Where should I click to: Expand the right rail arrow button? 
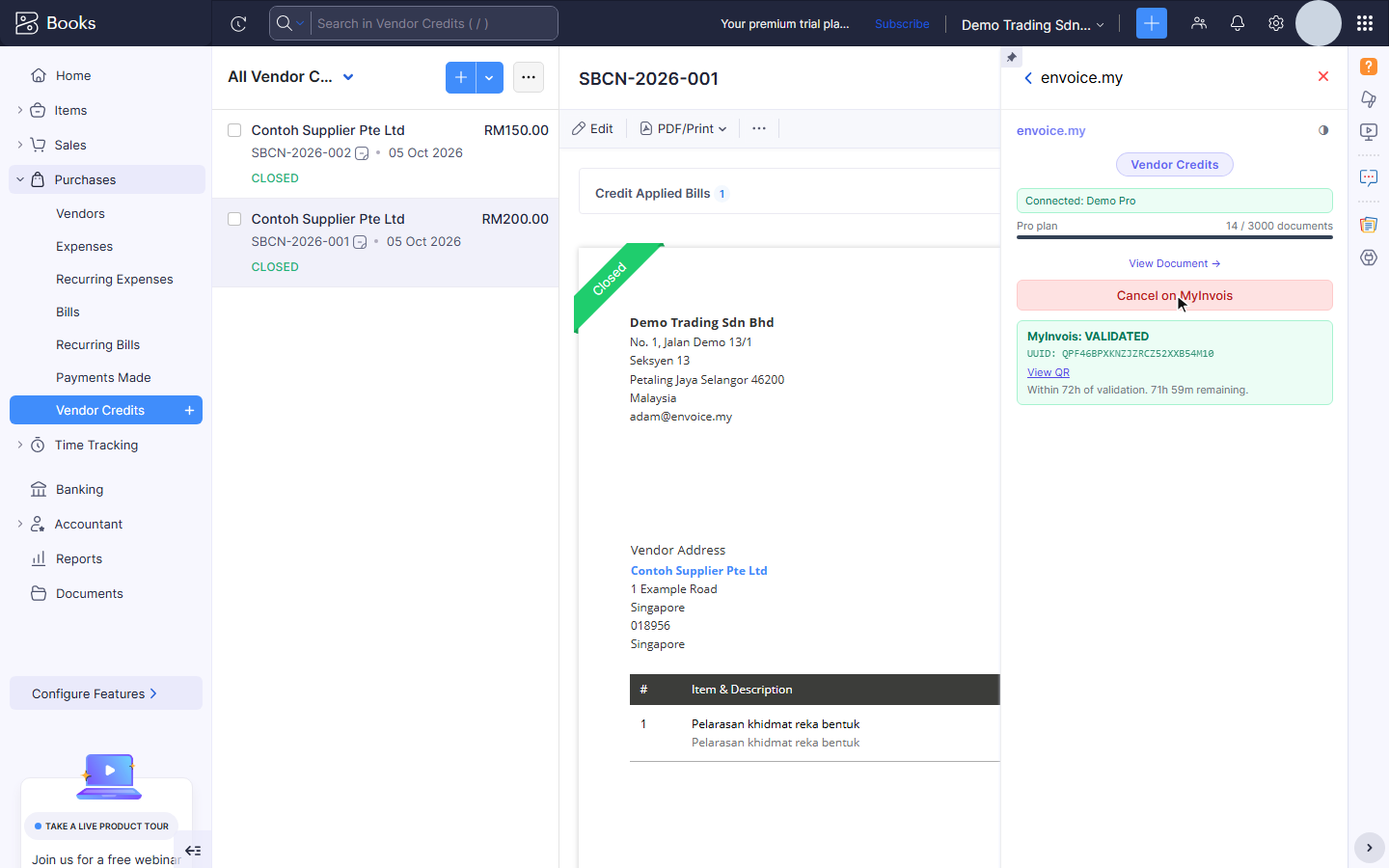pos(1369,848)
